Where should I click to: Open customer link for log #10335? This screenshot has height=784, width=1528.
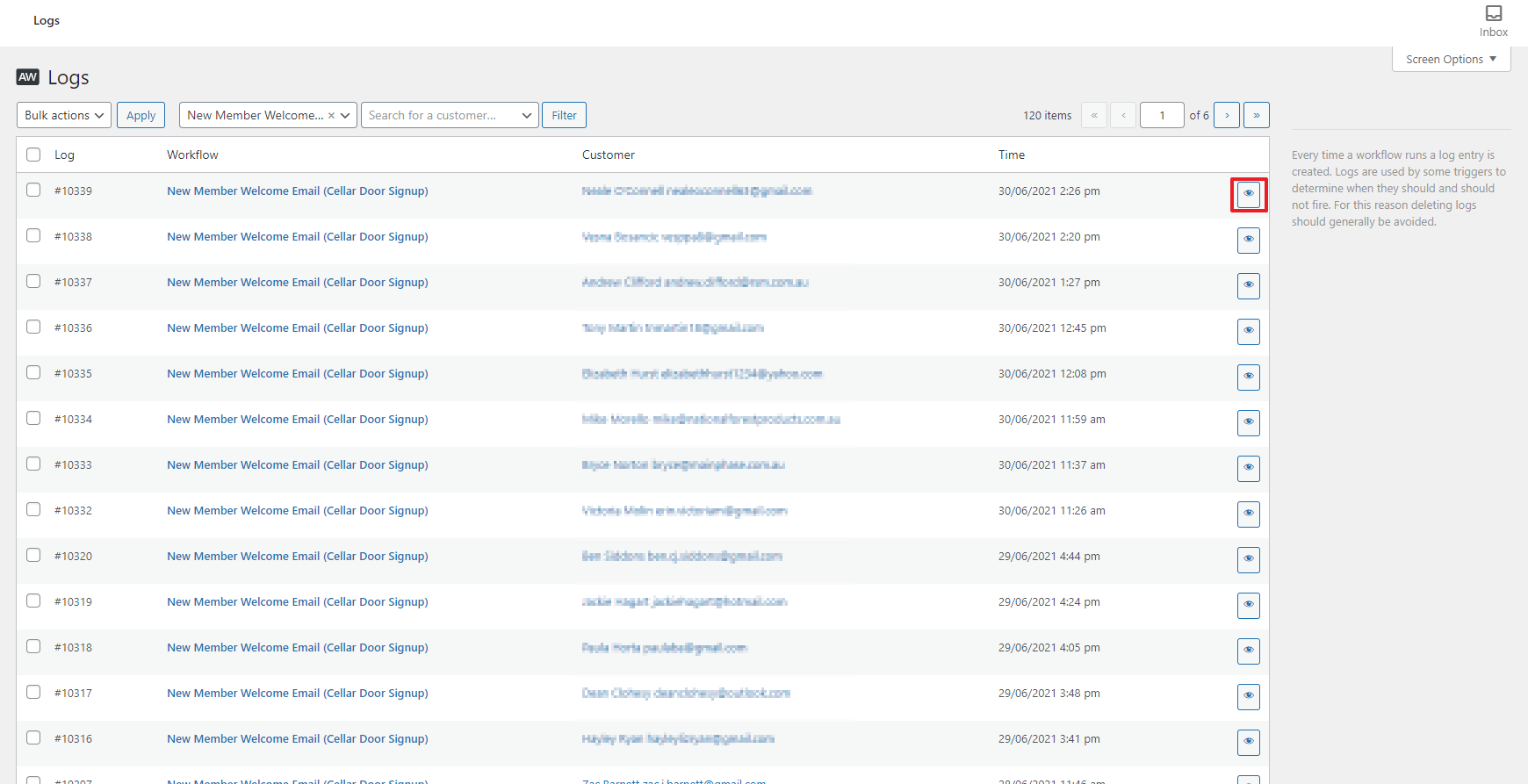coord(702,373)
